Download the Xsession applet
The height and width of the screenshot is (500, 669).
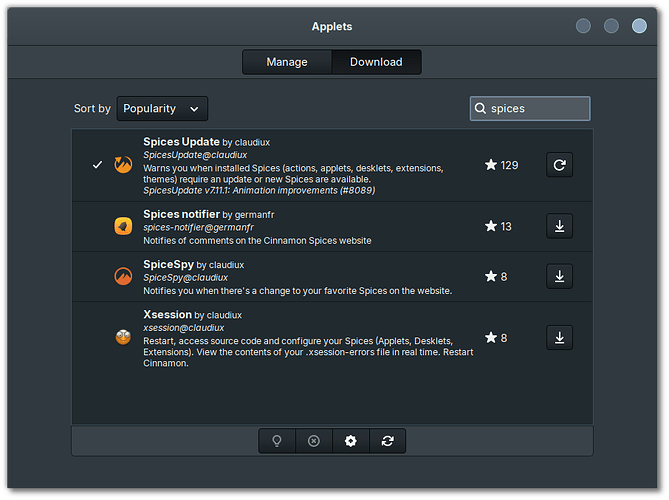[559, 338]
